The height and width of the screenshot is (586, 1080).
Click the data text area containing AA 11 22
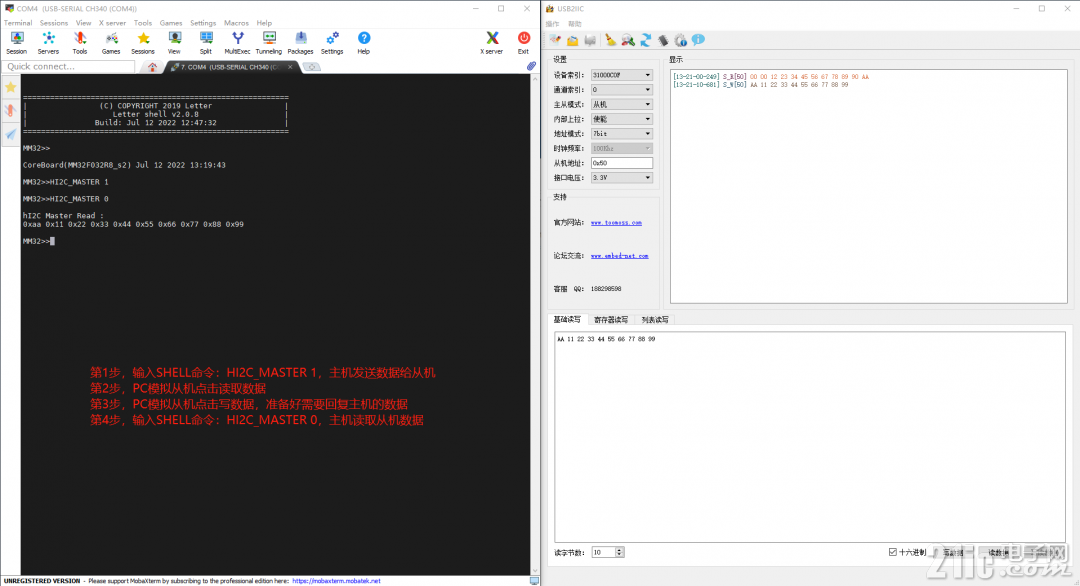click(x=810, y=437)
